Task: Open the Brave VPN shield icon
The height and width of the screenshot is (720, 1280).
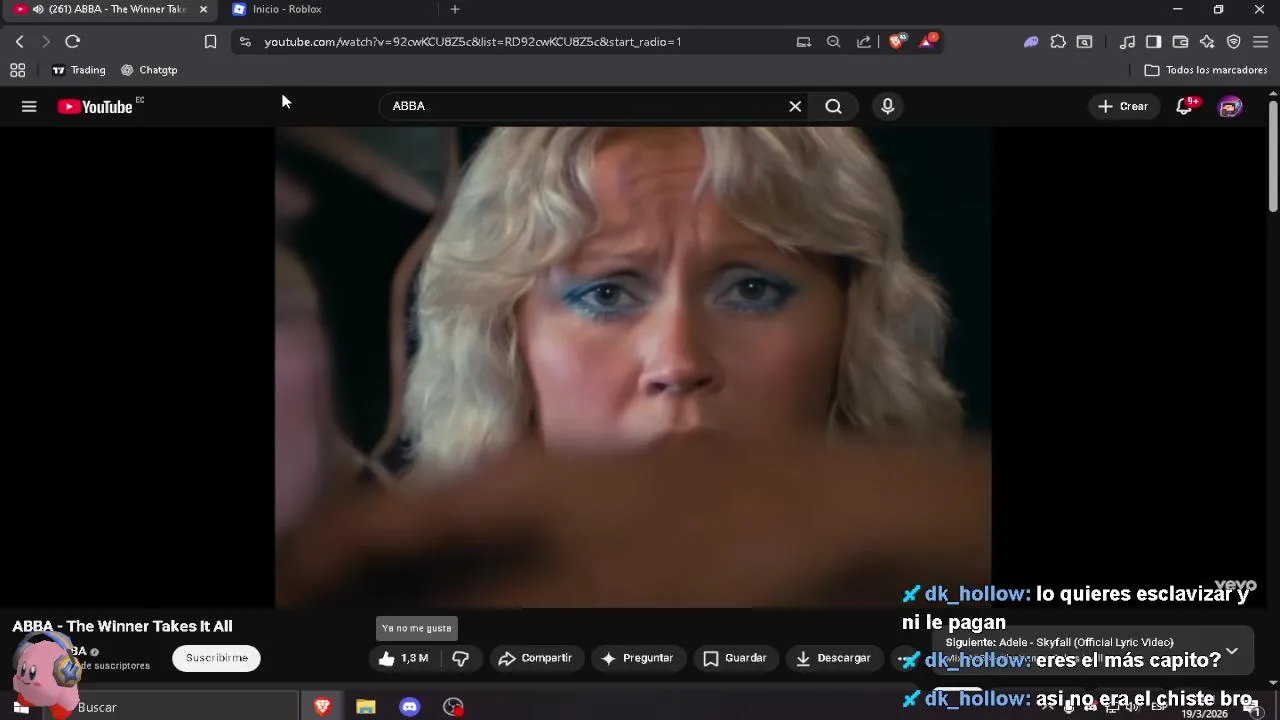Action: (1234, 42)
